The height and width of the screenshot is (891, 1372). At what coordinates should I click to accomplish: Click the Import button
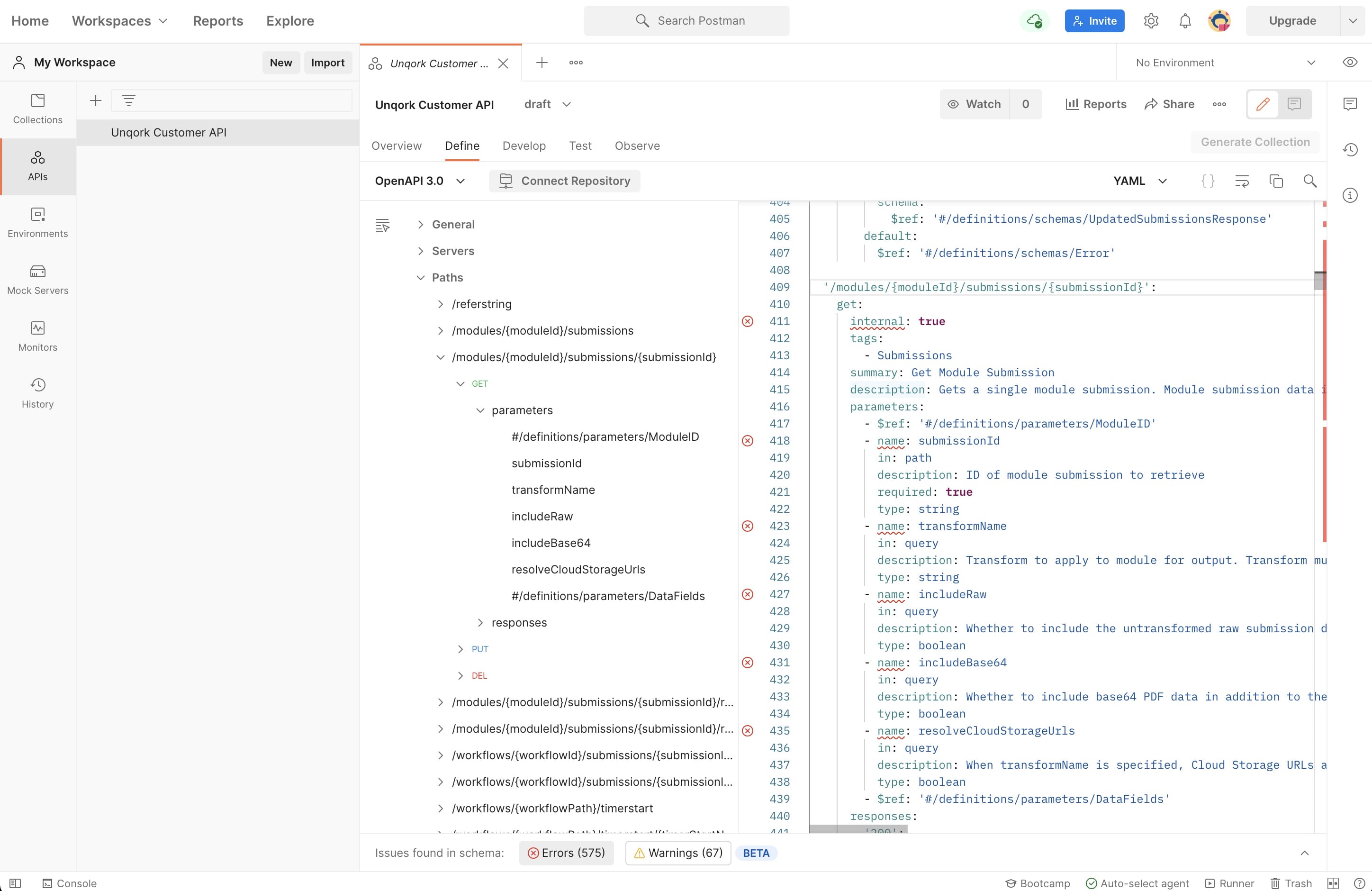point(327,62)
